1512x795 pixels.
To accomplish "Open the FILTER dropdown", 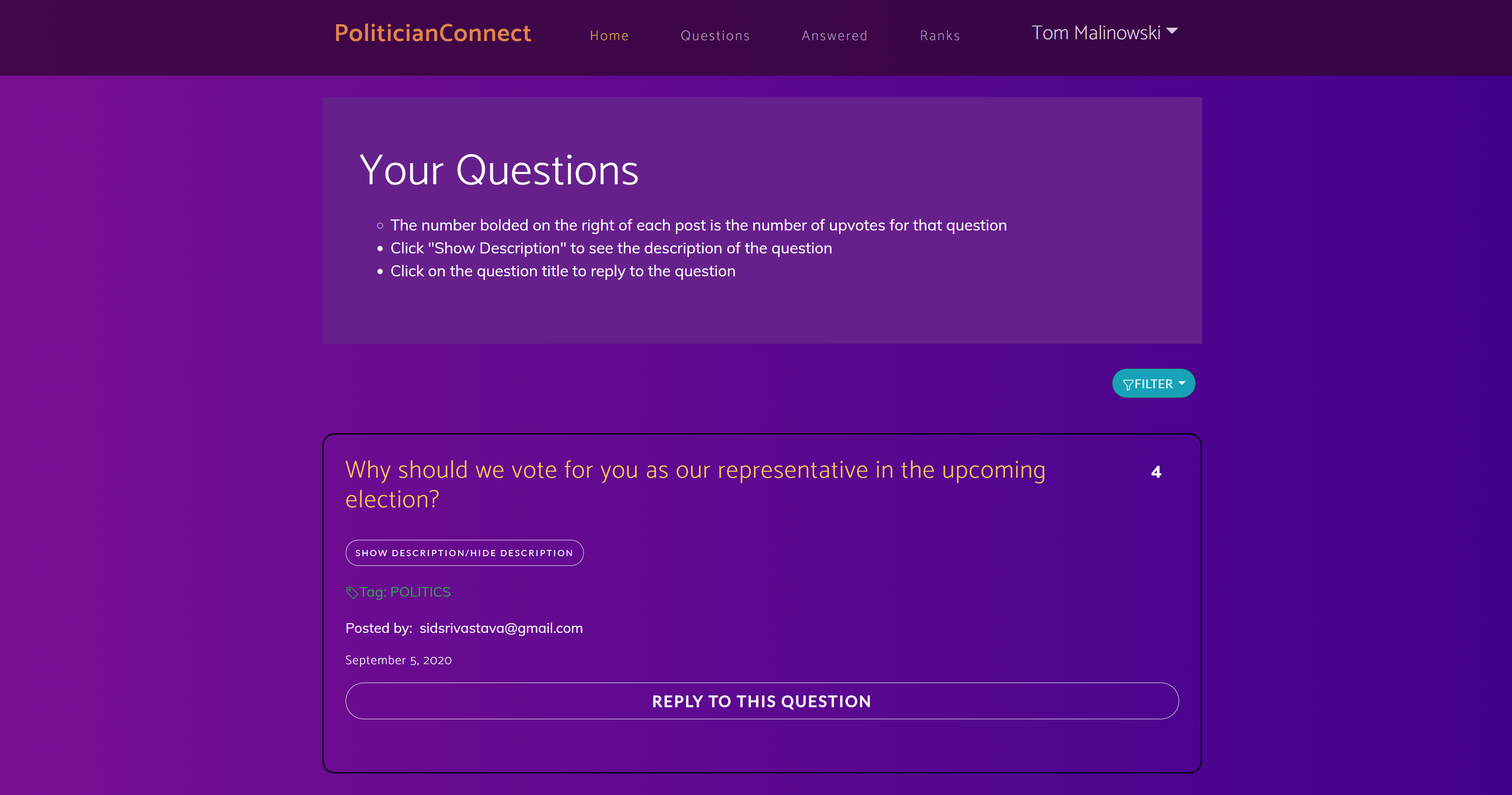I will pyautogui.click(x=1154, y=383).
